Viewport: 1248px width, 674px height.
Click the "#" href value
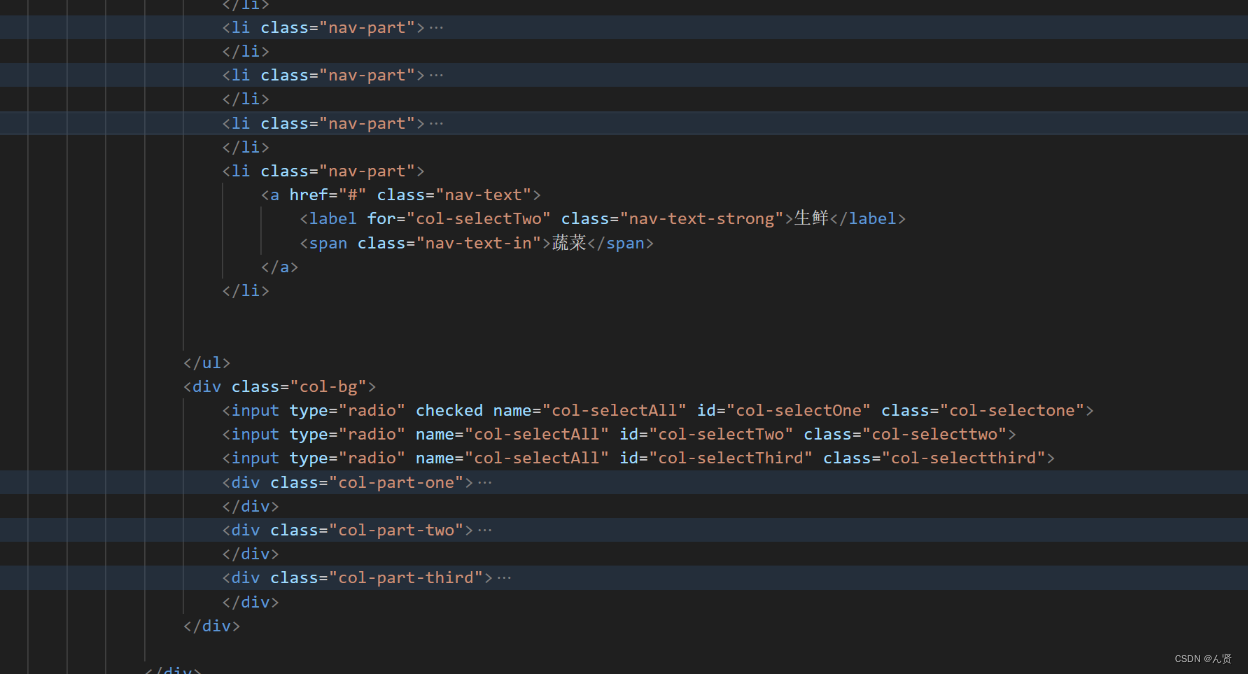(x=353, y=195)
